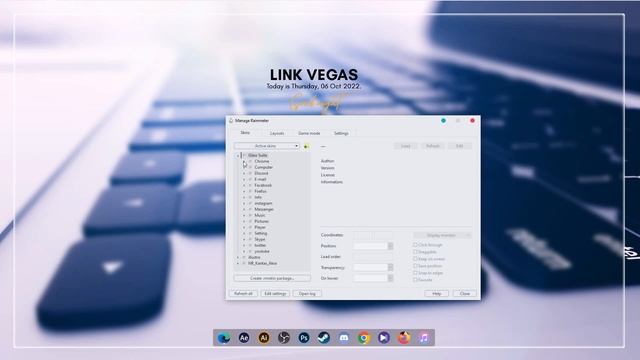Click the teal minimize dot in Manage Rainmeter

pos(443,121)
